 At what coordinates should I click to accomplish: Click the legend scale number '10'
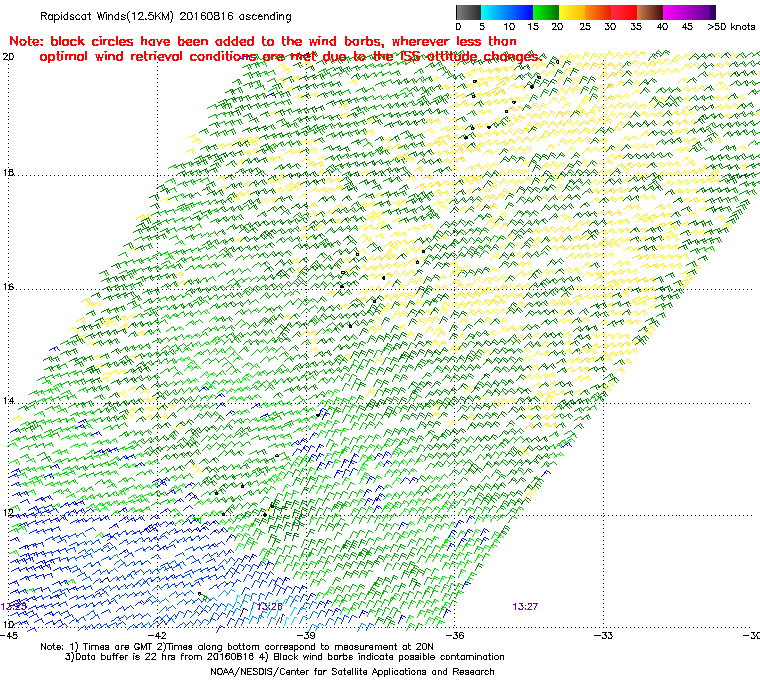tap(509, 27)
